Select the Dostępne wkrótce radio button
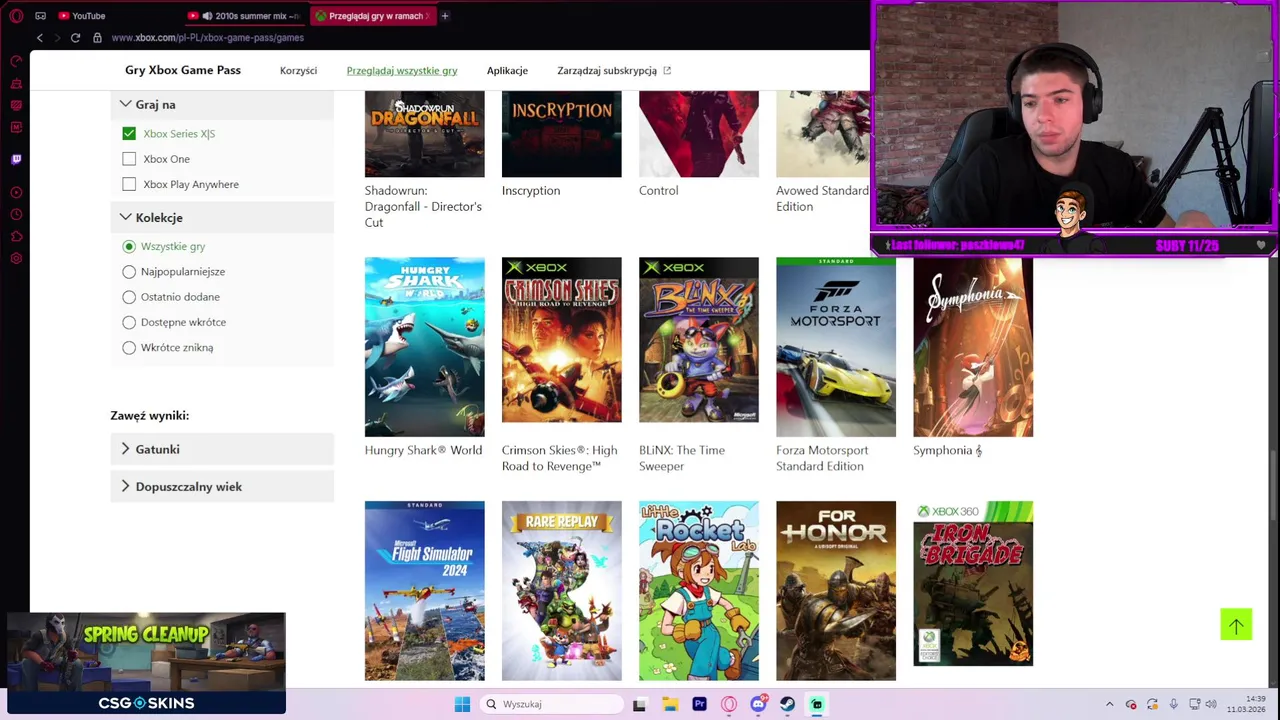Image resolution: width=1280 pixels, height=720 pixels. pyautogui.click(x=129, y=322)
